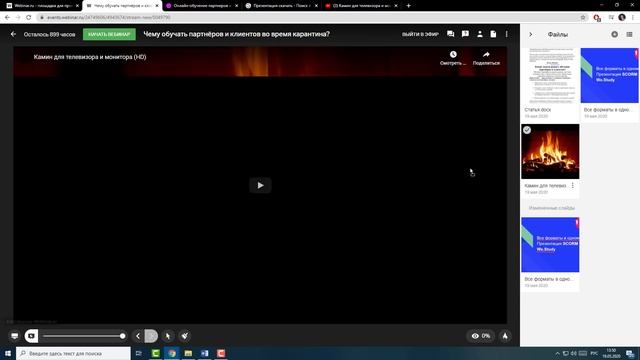The width and height of the screenshot is (640, 360).
Task: Open a new browser tab
Action: [x=409, y=6]
